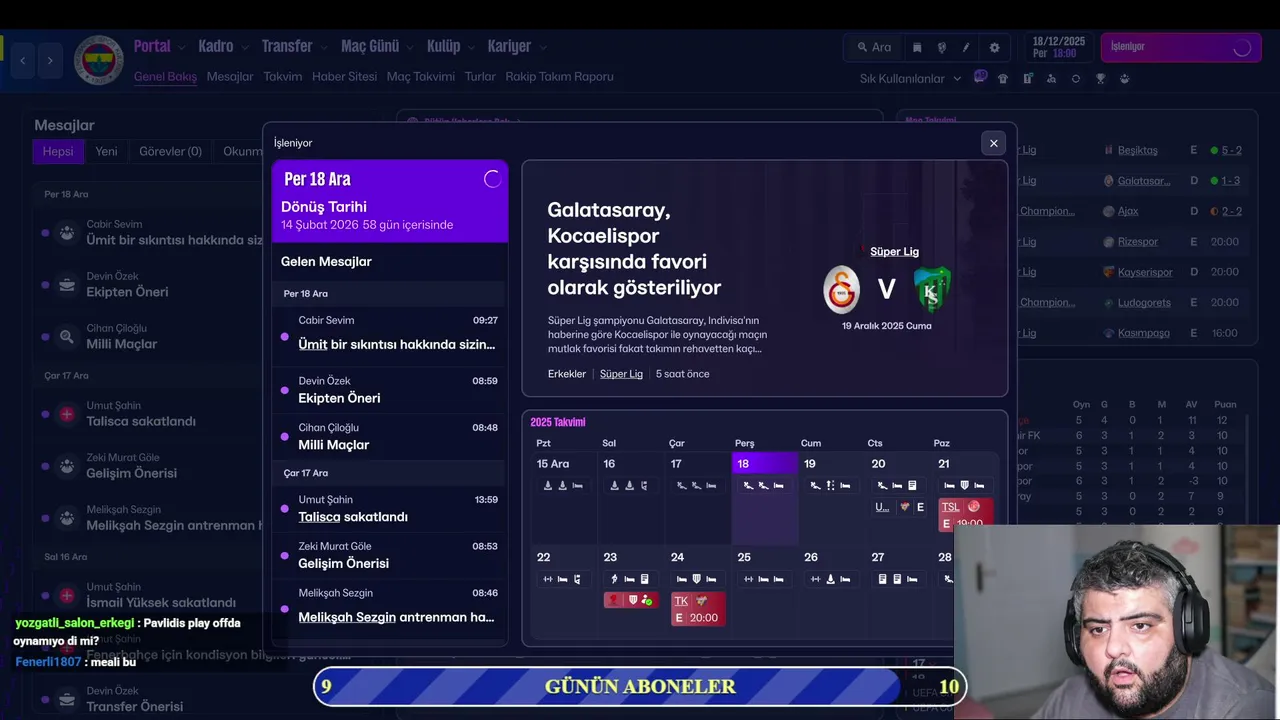Click the pencil edit icon in the top toolbar
Image resolution: width=1280 pixels, height=720 pixels.
click(966, 47)
